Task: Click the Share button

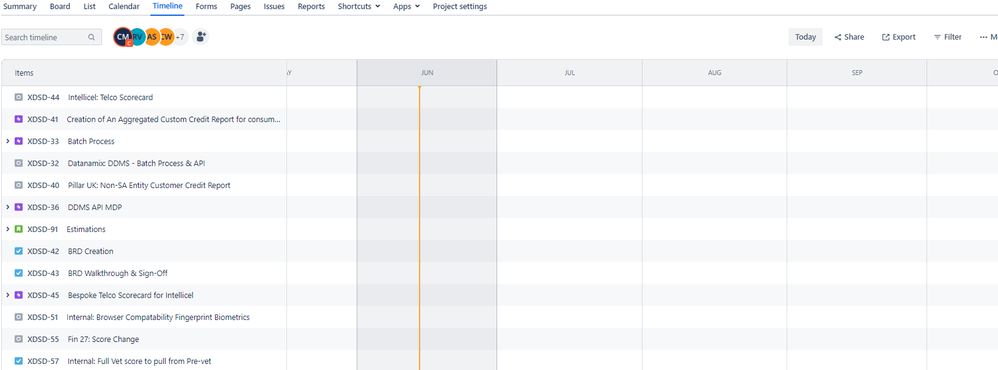Action: [x=849, y=37]
